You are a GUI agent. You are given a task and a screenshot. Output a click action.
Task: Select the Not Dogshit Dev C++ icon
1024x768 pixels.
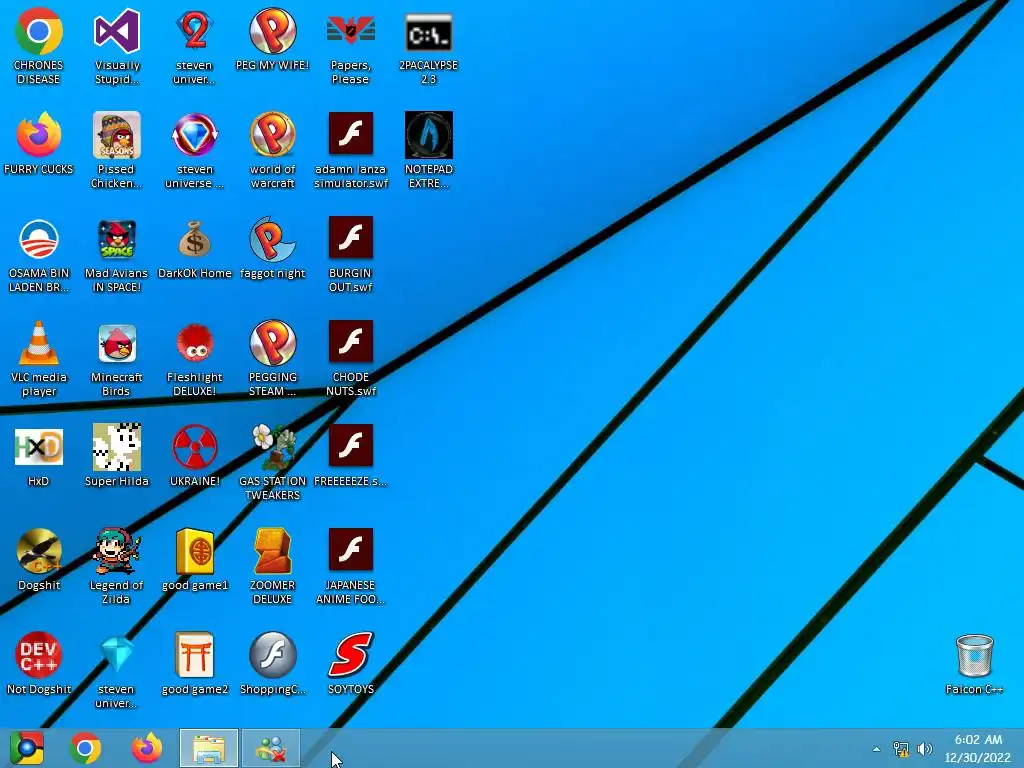pyautogui.click(x=39, y=654)
